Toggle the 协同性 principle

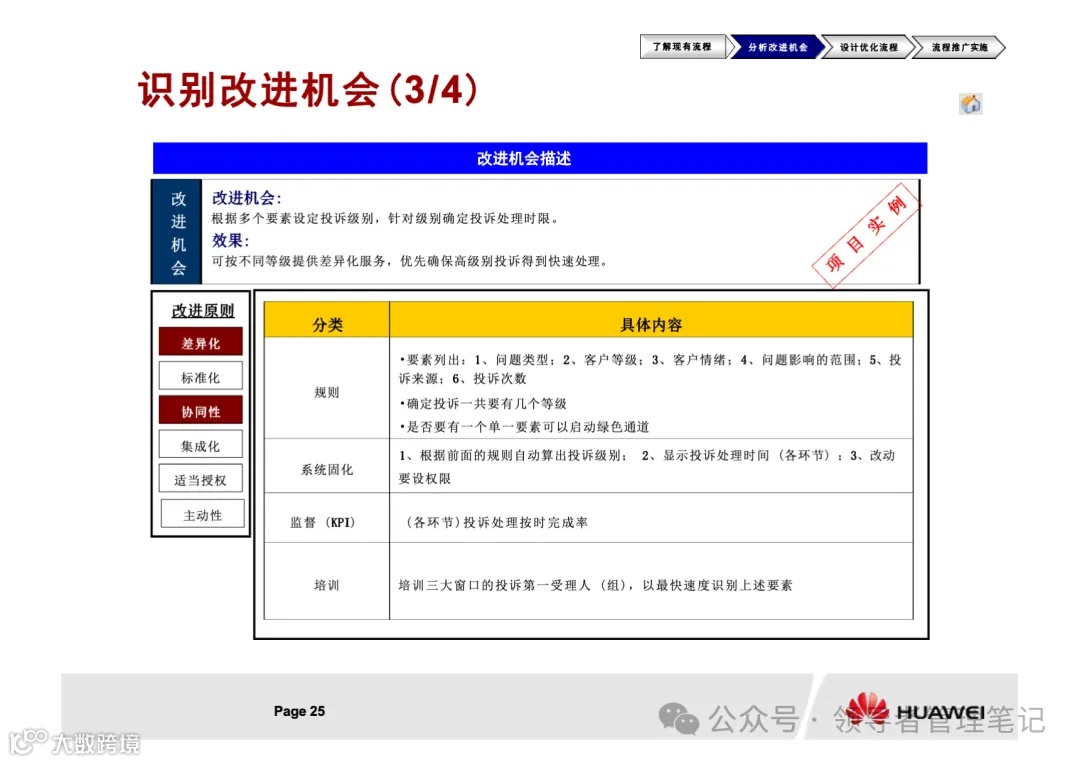click(200, 409)
